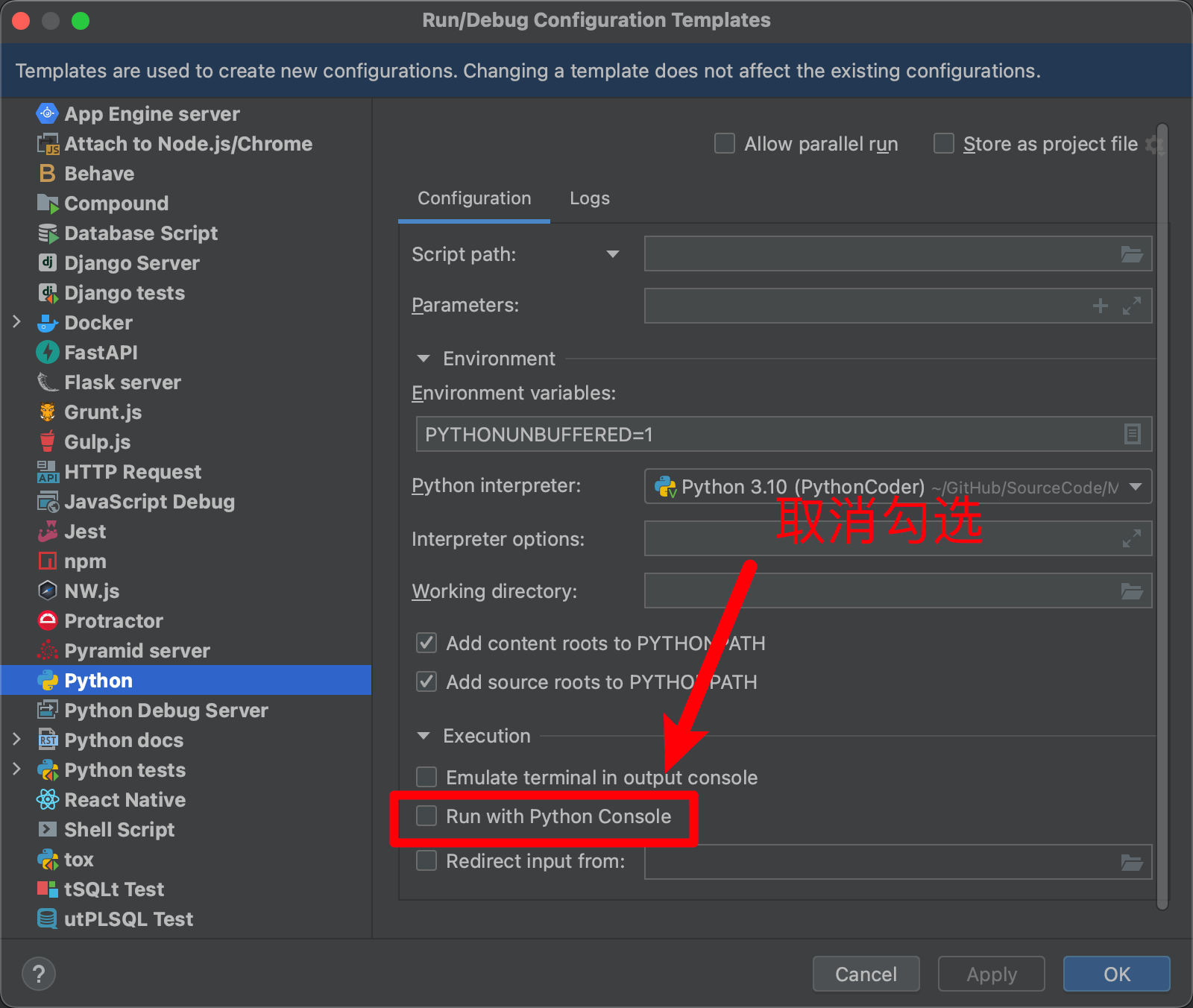The image size is (1193, 1008).
Task: Uncheck Add source roots to PYTHONPATH
Action: (x=426, y=681)
